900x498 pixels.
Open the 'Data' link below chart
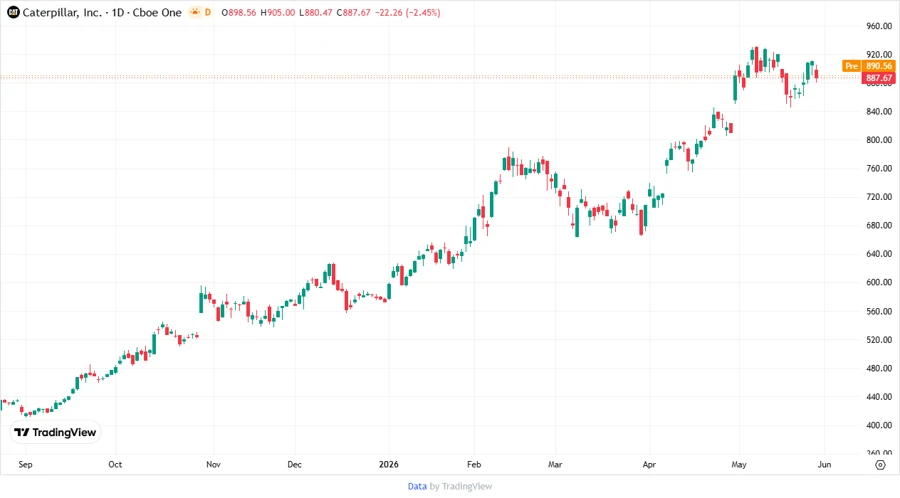click(417, 486)
